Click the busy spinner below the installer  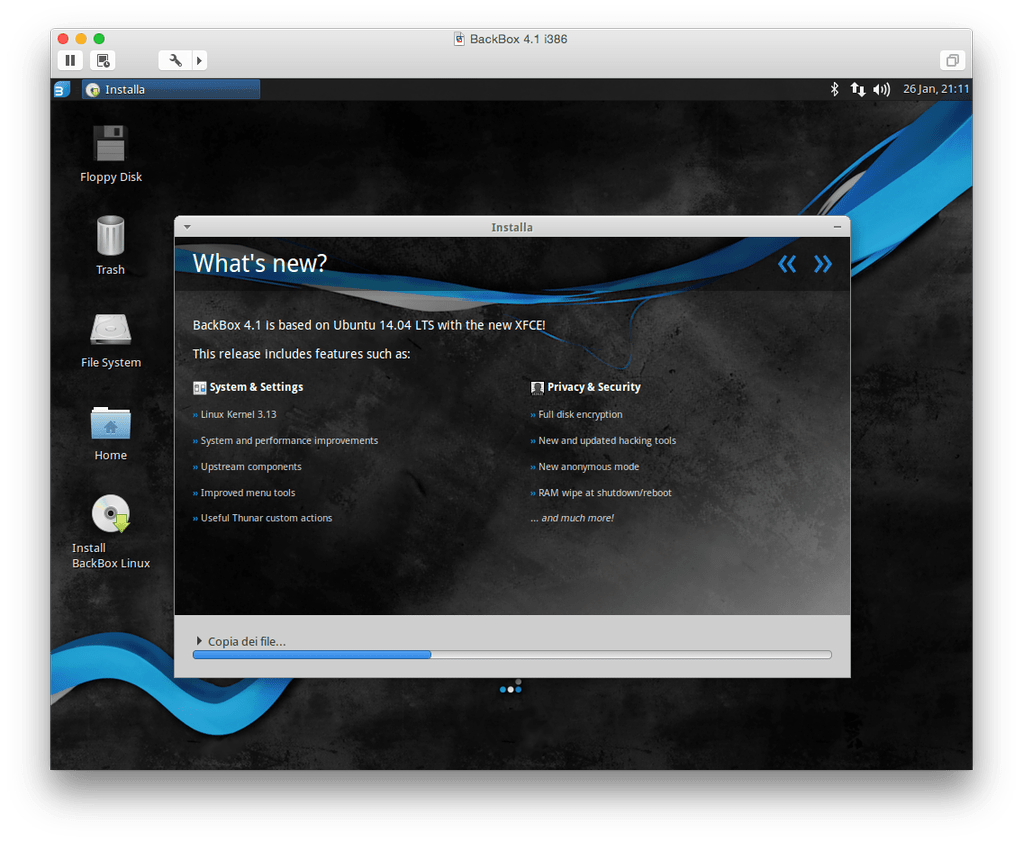(511, 687)
